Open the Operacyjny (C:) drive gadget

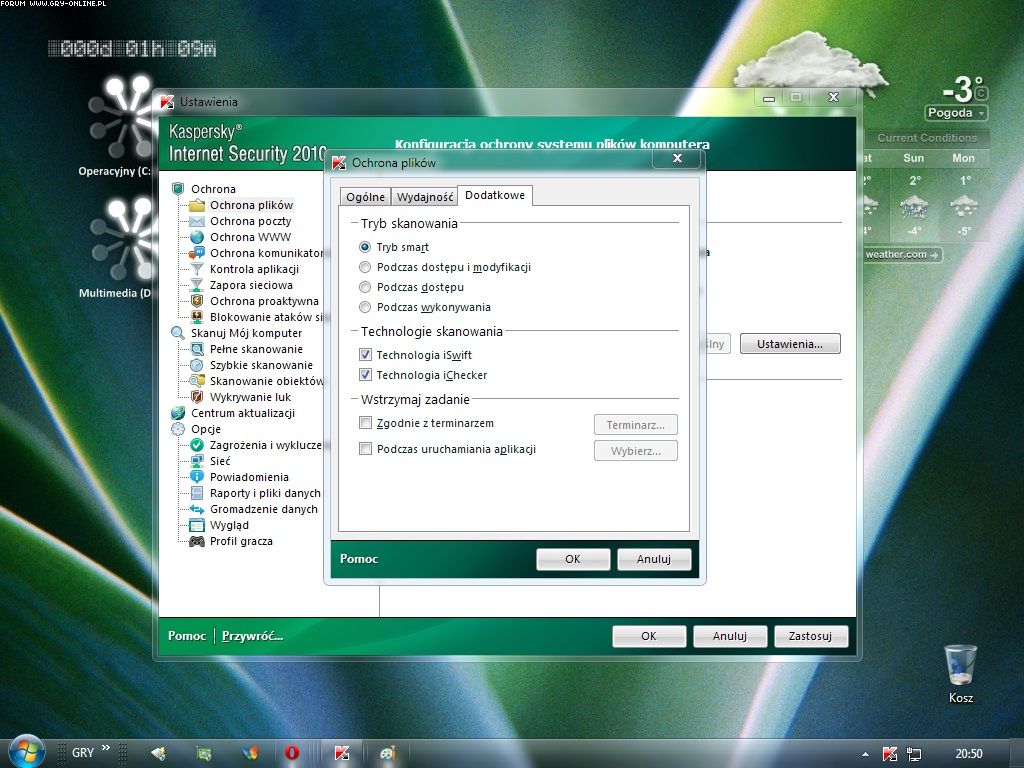tap(121, 126)
